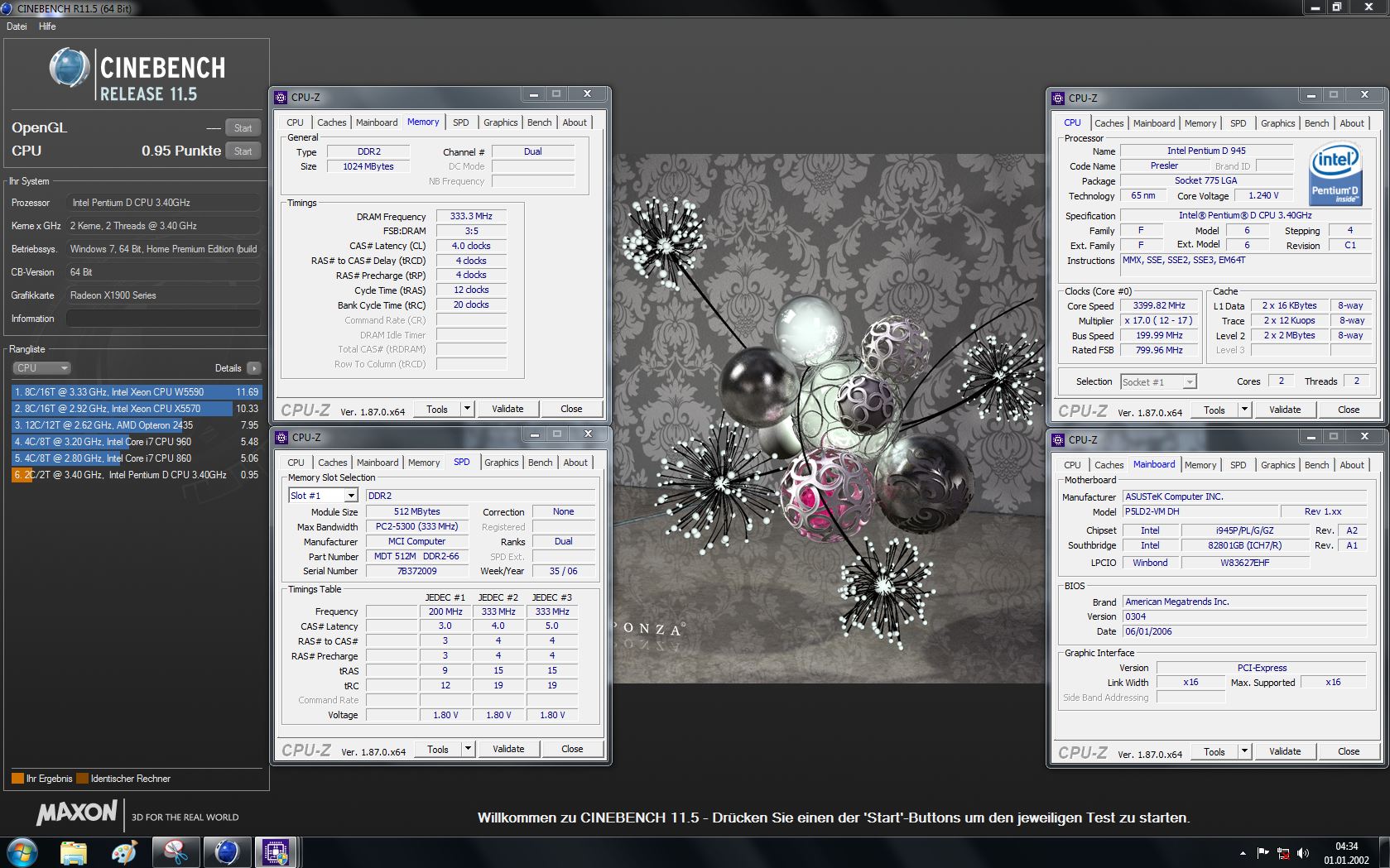Click Close in the Memory window

pyautogui.click(x=571, y=409)
